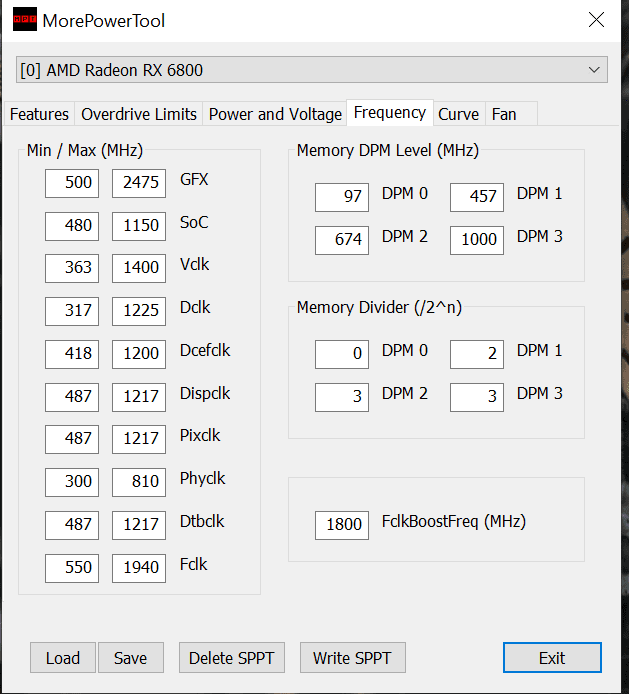
Task: Switch to the Features tab
Action: pos(39,114)
